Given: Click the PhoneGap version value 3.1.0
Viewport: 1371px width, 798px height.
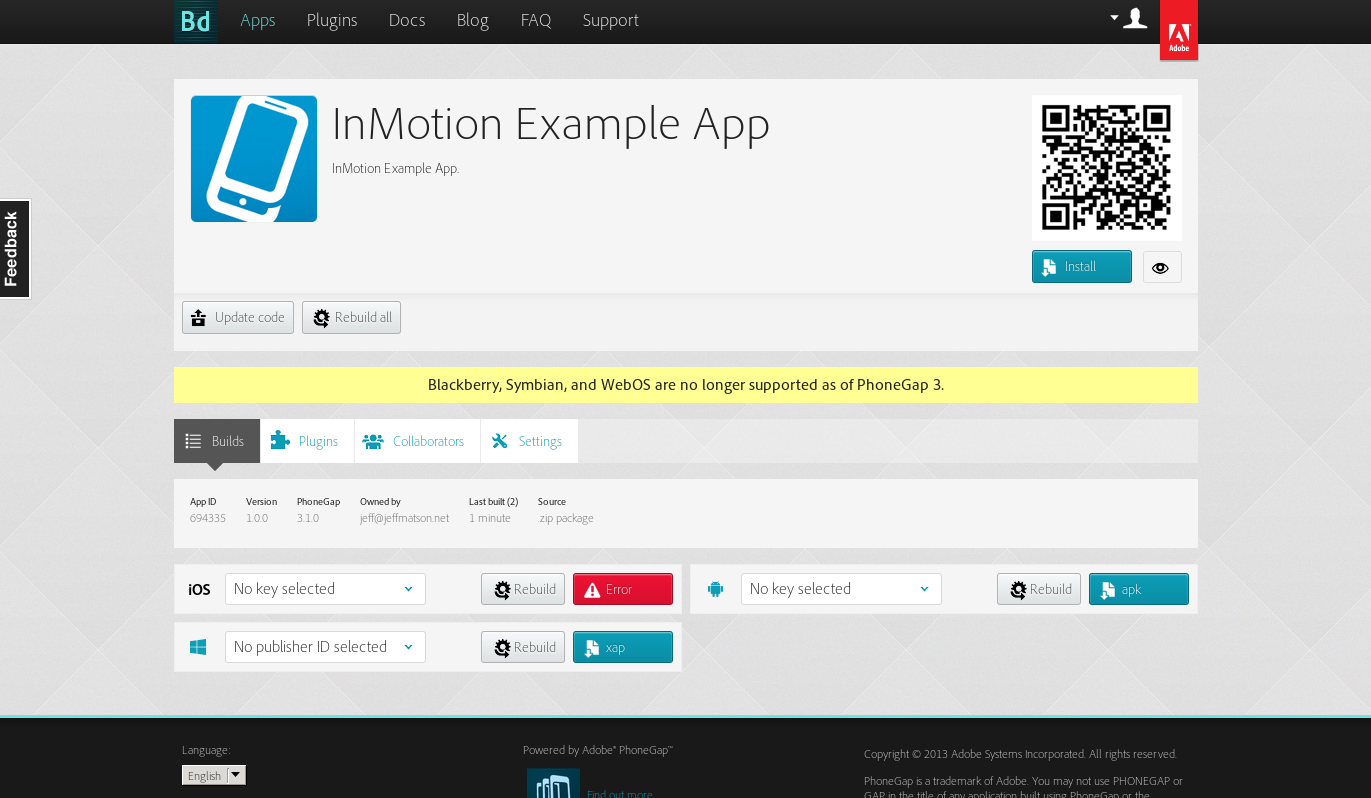Looking at the screenshot, I should [308, 518].
